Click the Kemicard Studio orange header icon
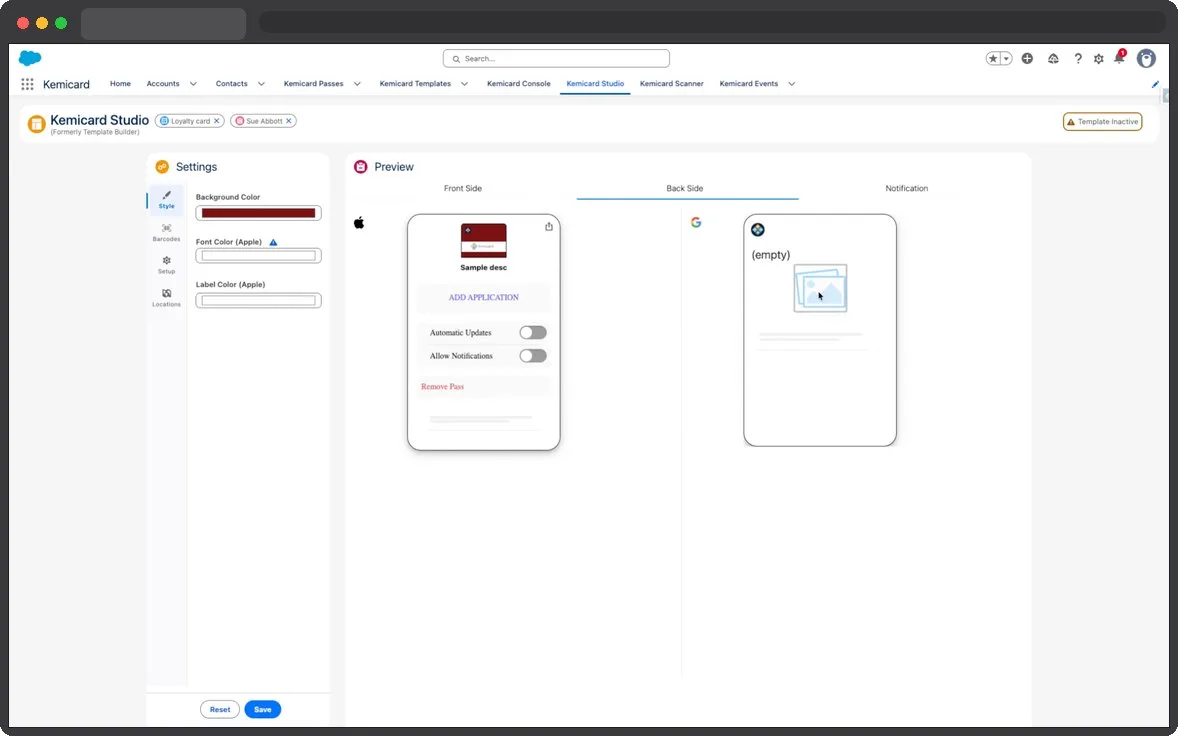The image size is (1178, 736). pyautogui.click(x=36, y=124)
